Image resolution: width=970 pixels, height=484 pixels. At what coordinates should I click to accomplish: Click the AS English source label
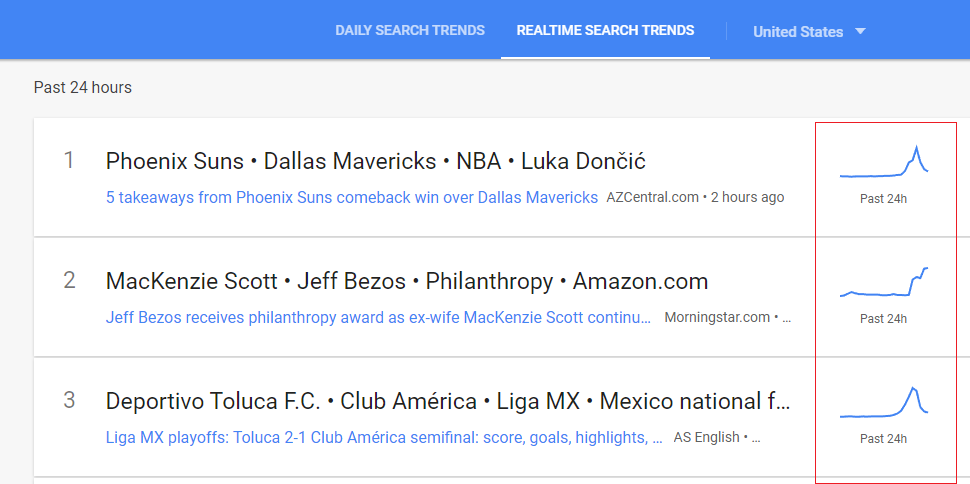708,437
